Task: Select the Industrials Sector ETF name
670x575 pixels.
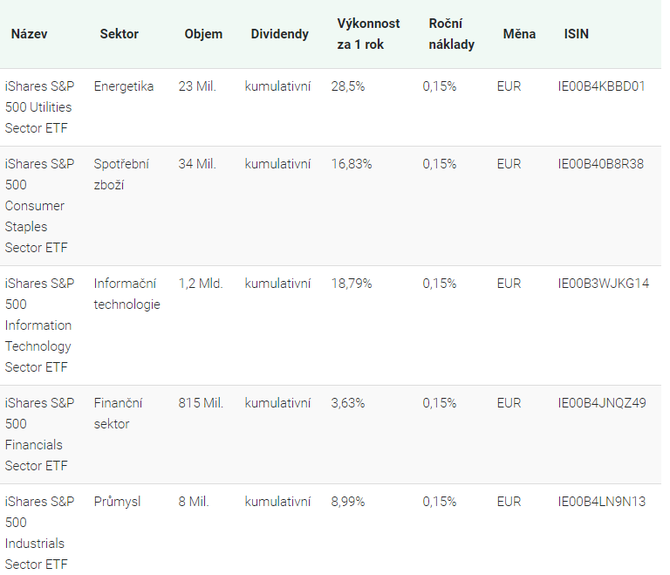Action: 39,533
